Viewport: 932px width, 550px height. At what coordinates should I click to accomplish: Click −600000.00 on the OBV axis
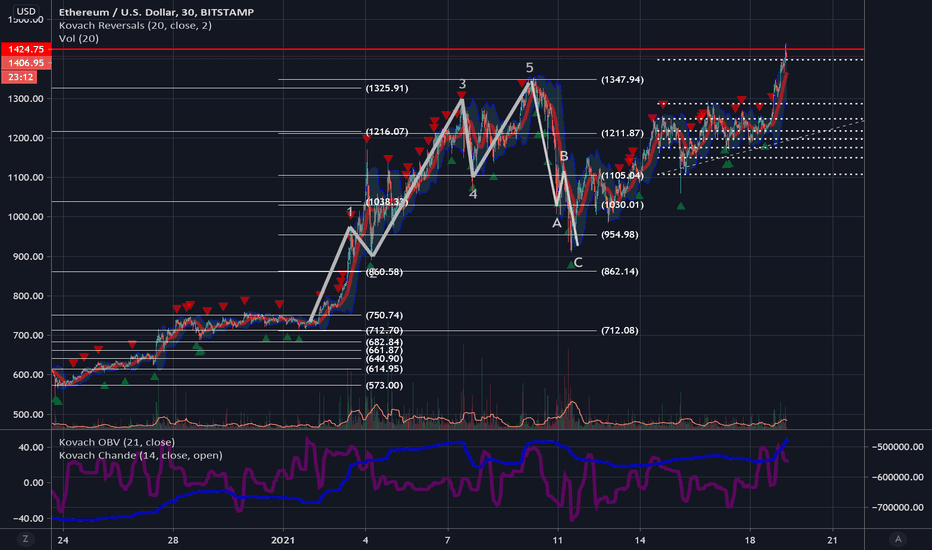(x=897, y=477)
